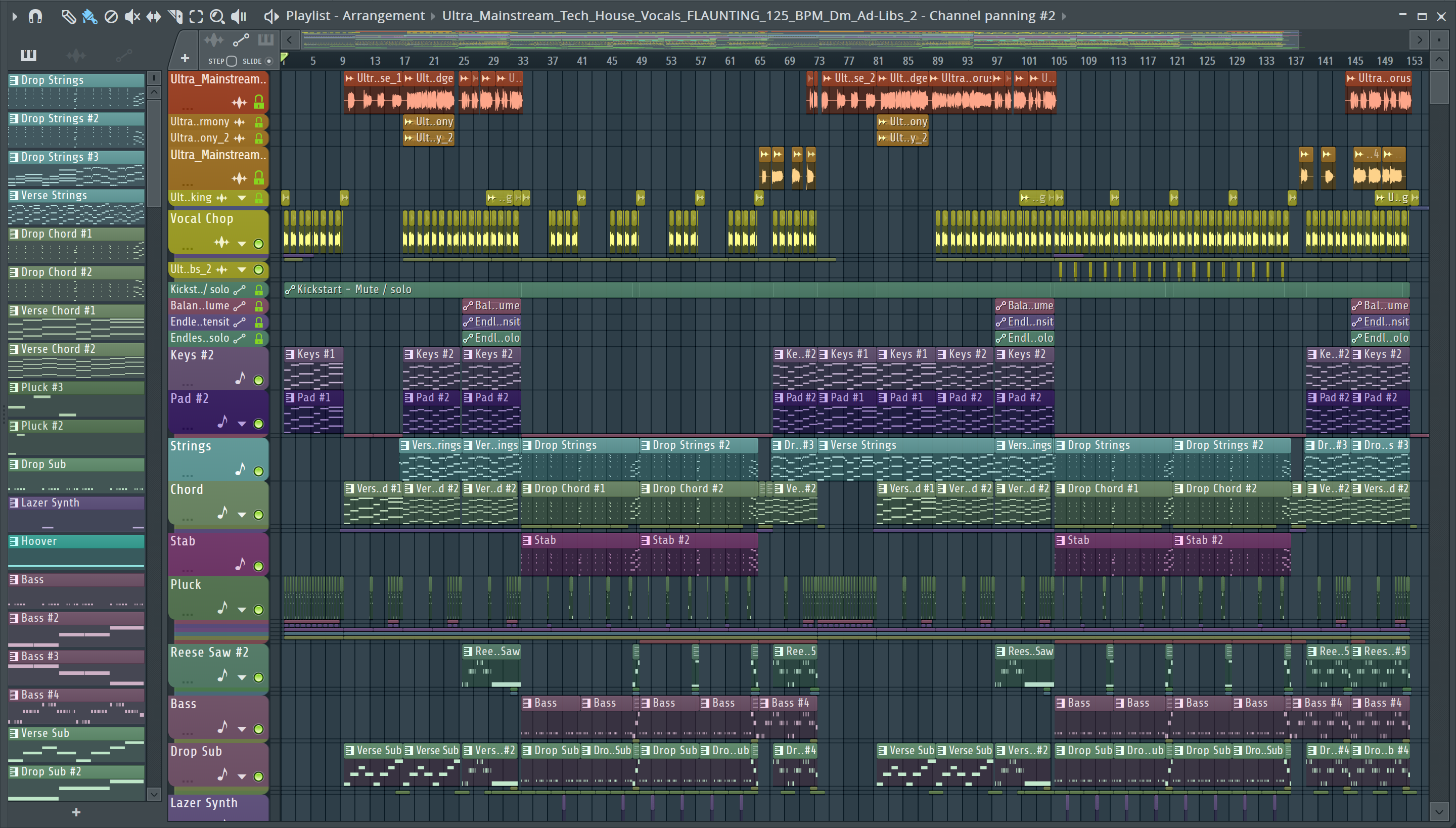
Task: Select the Stab #2 clip at bar 49
Action: 699,554
